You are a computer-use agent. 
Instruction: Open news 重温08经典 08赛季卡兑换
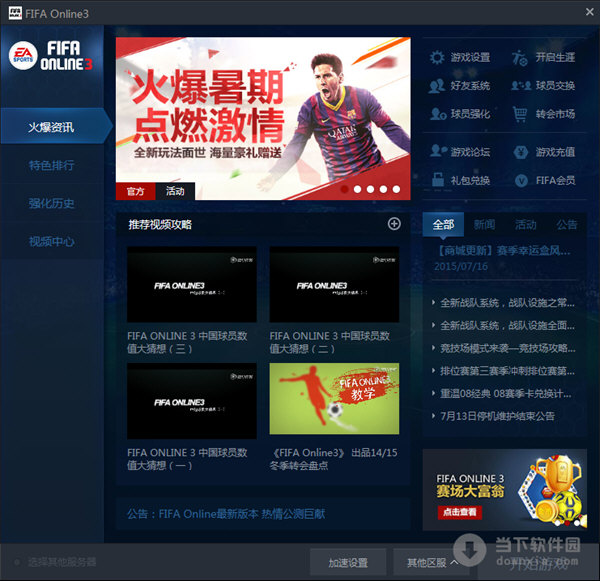coord(505,393)
